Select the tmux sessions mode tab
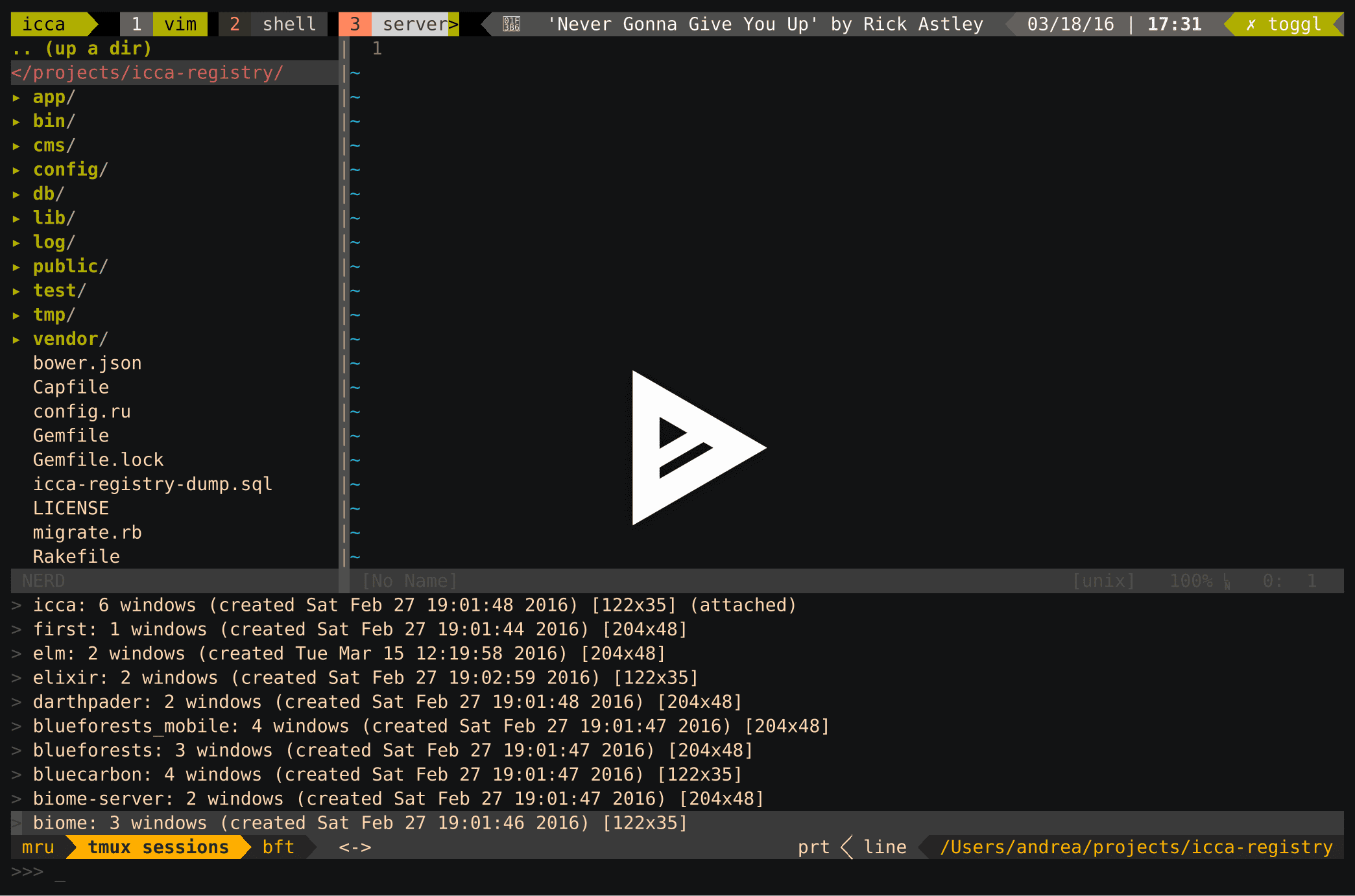 [158, 847]
